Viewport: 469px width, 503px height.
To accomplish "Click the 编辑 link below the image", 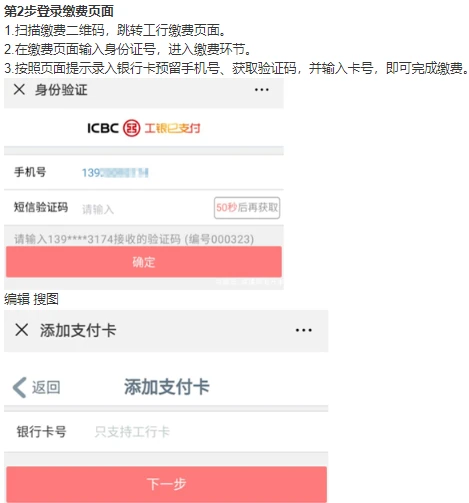I will point(17,299).
